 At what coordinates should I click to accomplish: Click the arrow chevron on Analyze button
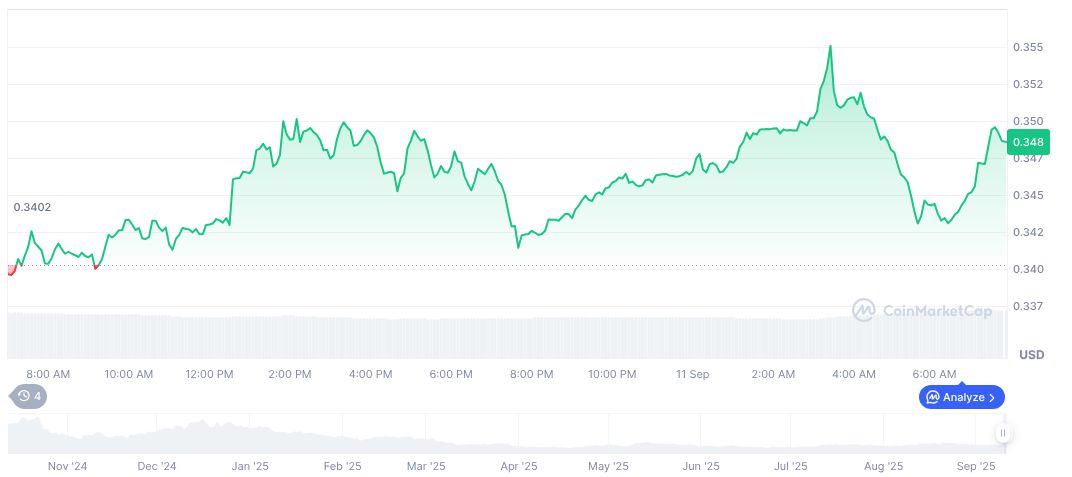tap(992, 397)
